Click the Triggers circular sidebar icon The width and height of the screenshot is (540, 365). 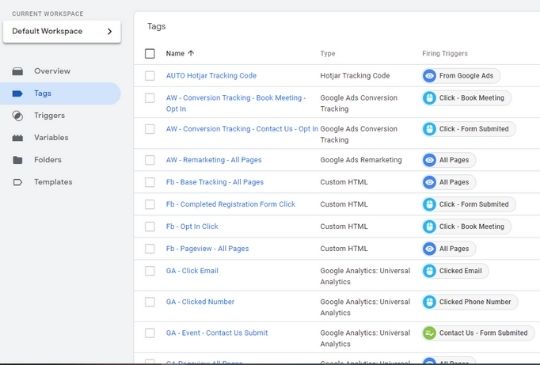pyautogui.click(x=18, y=116)
